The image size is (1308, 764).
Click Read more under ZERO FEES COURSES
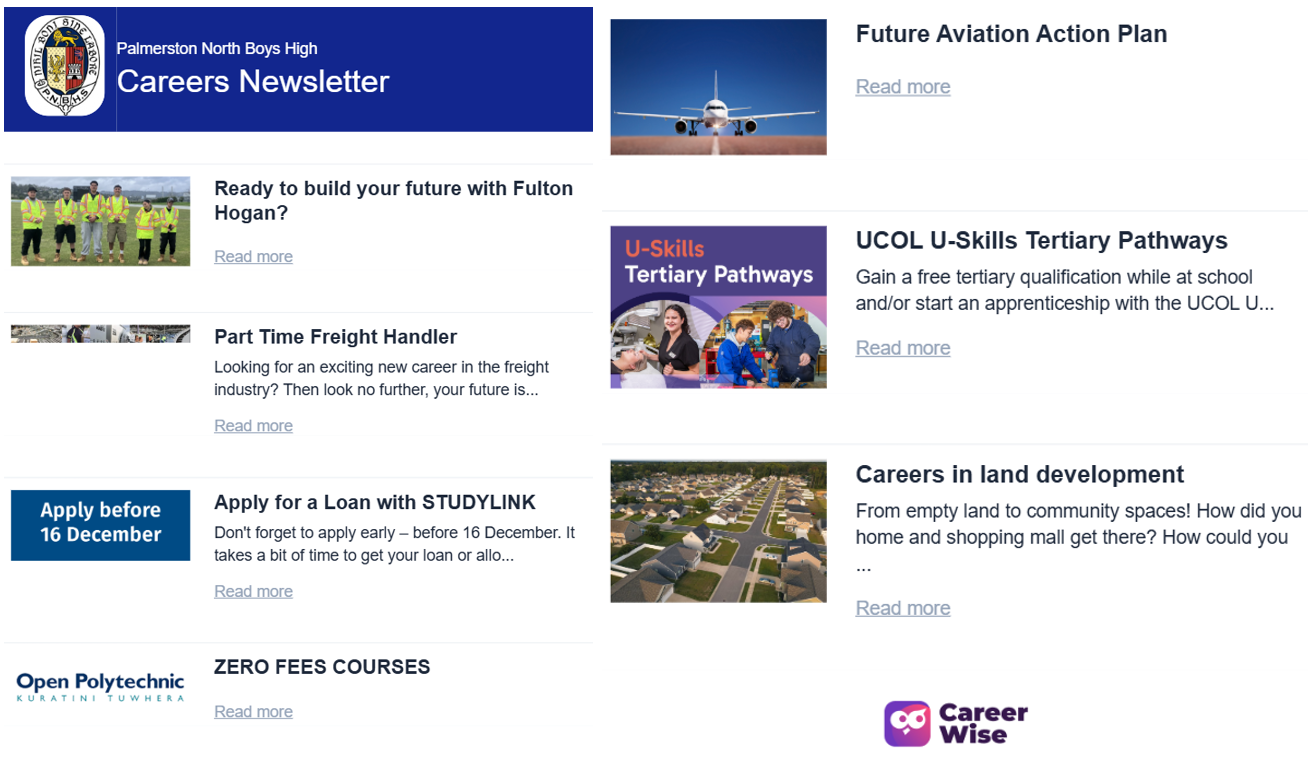click(x=253, y=712)
